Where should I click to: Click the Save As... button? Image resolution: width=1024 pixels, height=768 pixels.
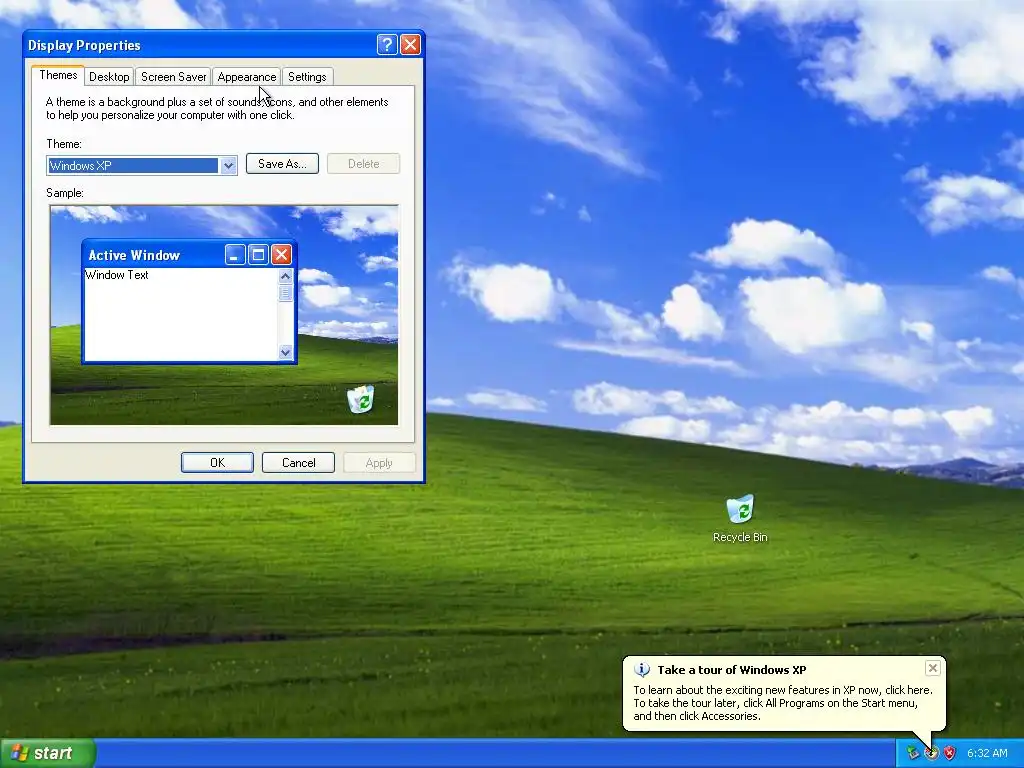(x=282, y=163)
